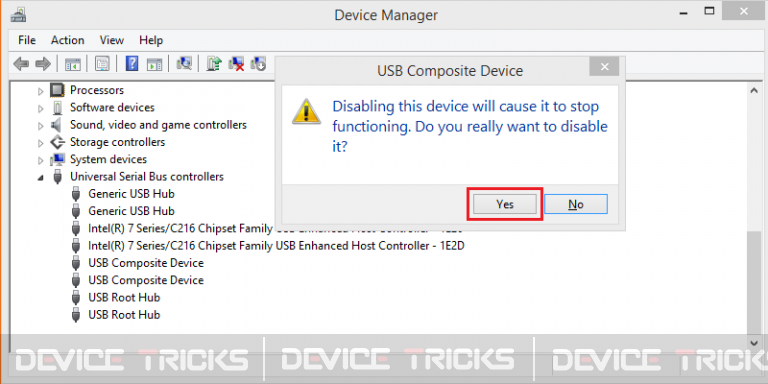Click the Forward arrow toolbar icon

[x=43, y=64]
